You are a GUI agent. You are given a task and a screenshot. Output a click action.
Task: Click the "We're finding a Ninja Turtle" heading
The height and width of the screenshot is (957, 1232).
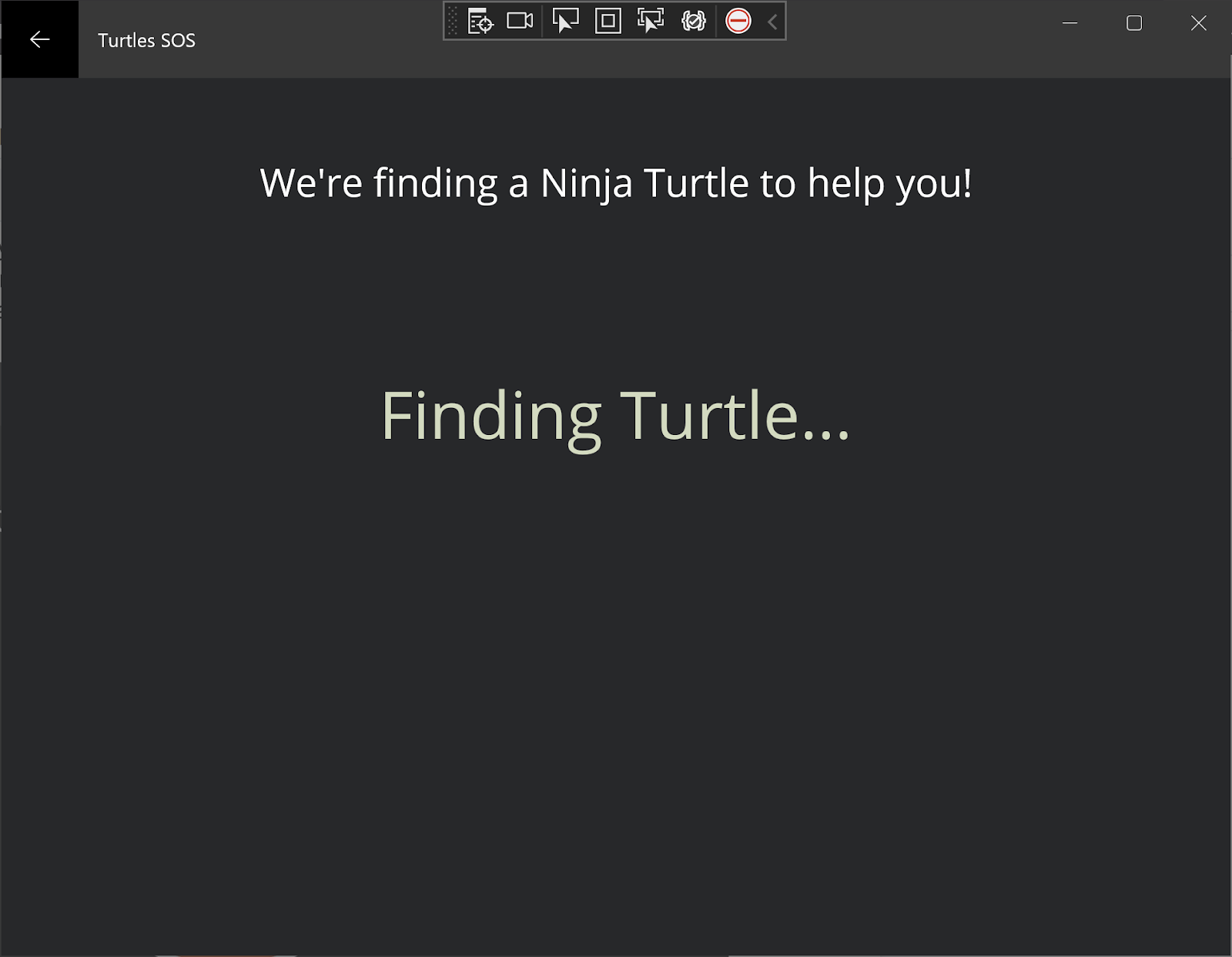pos(616,183)
